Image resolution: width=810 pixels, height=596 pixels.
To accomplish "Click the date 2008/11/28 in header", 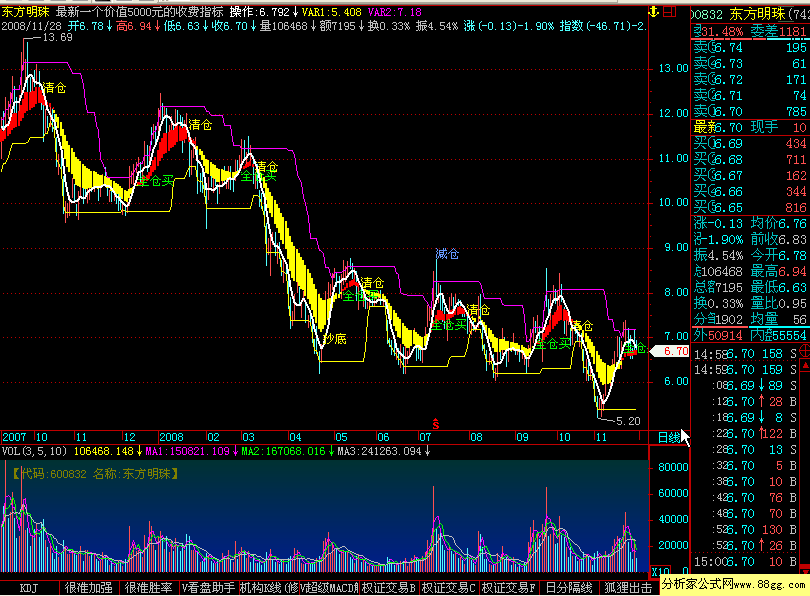I will pos(31,26).
